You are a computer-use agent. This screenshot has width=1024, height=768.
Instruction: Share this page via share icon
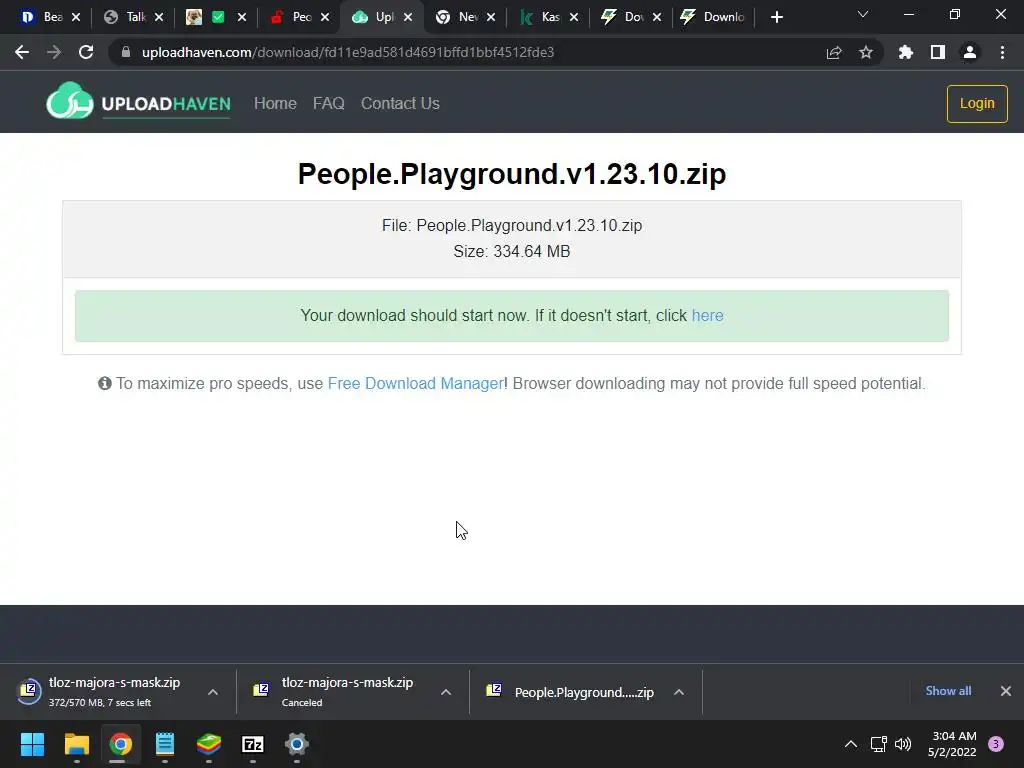(834, 52)
